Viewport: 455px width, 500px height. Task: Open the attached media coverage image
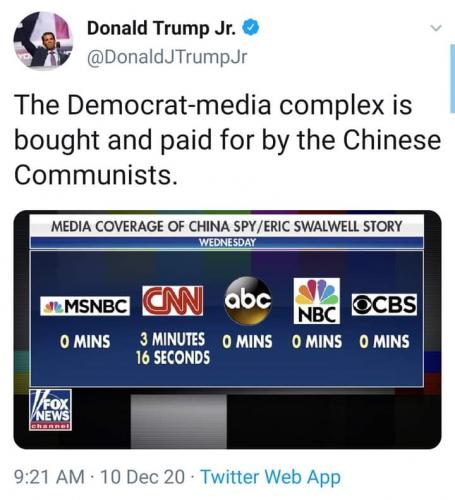point(227,330)
